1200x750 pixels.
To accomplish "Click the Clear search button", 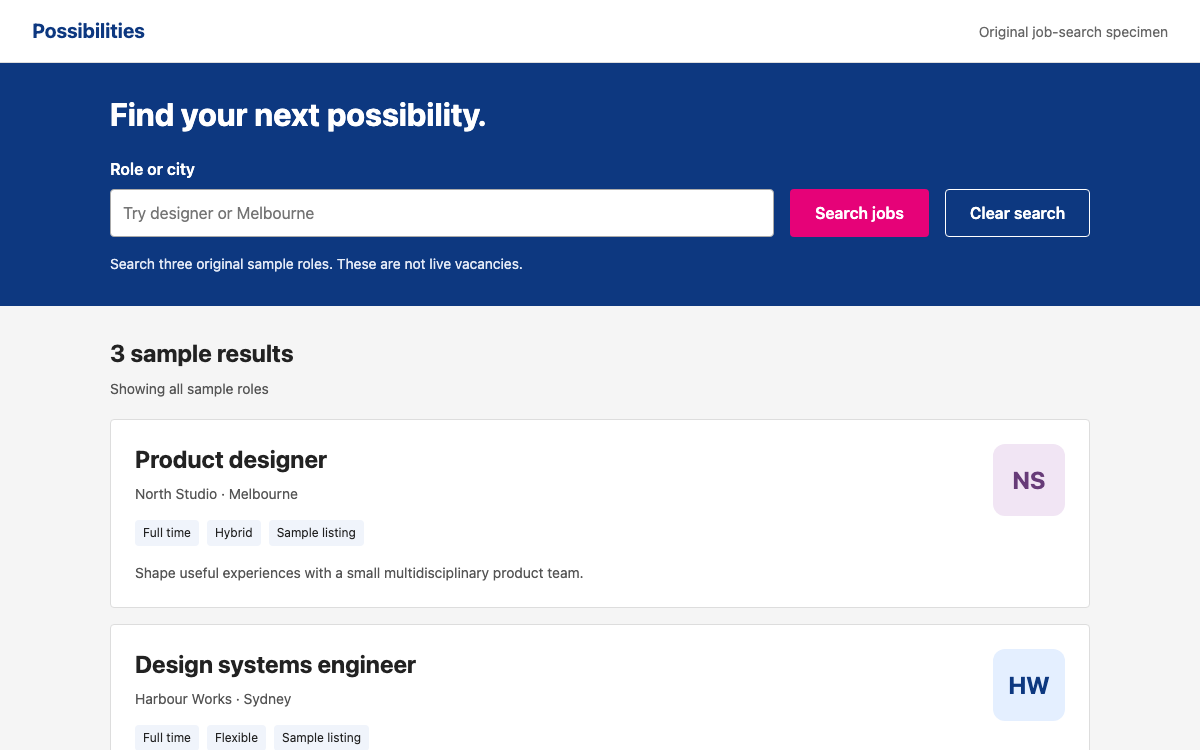I will (1017, 213).
